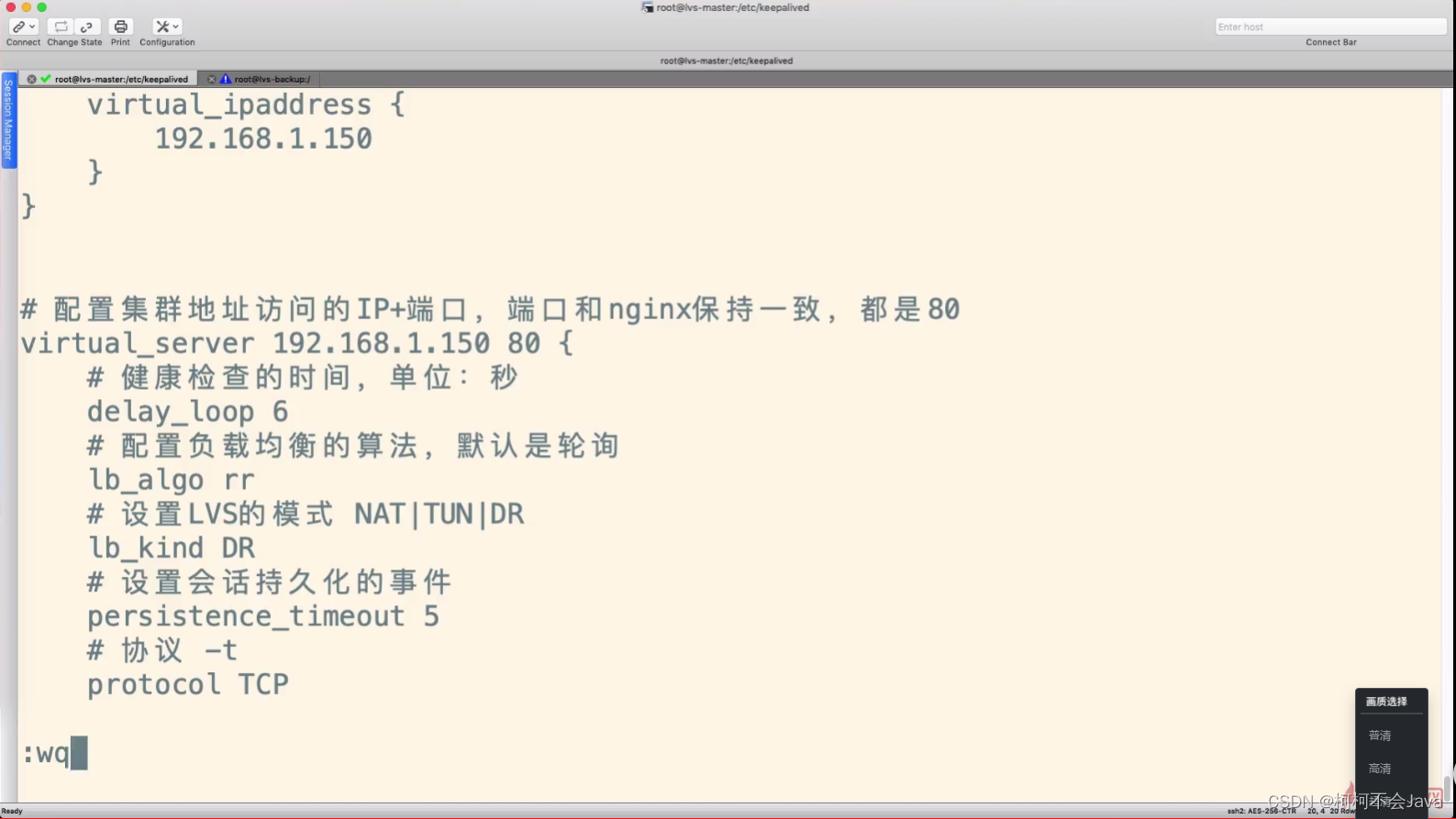Click the 'Ready' status bar text
Image resolution: width=1456 pixels, height=819 pixels.
(x=12, y=811)
